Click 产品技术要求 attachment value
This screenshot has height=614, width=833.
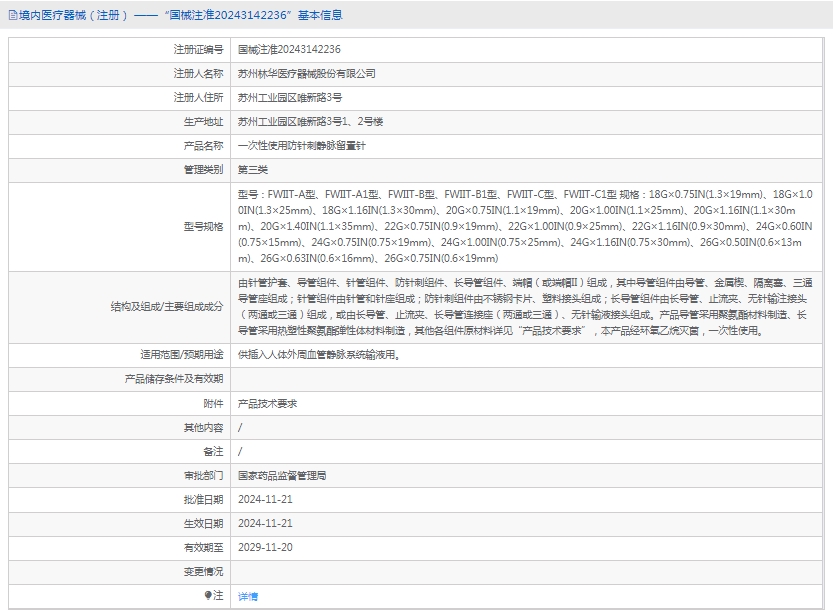267,403
